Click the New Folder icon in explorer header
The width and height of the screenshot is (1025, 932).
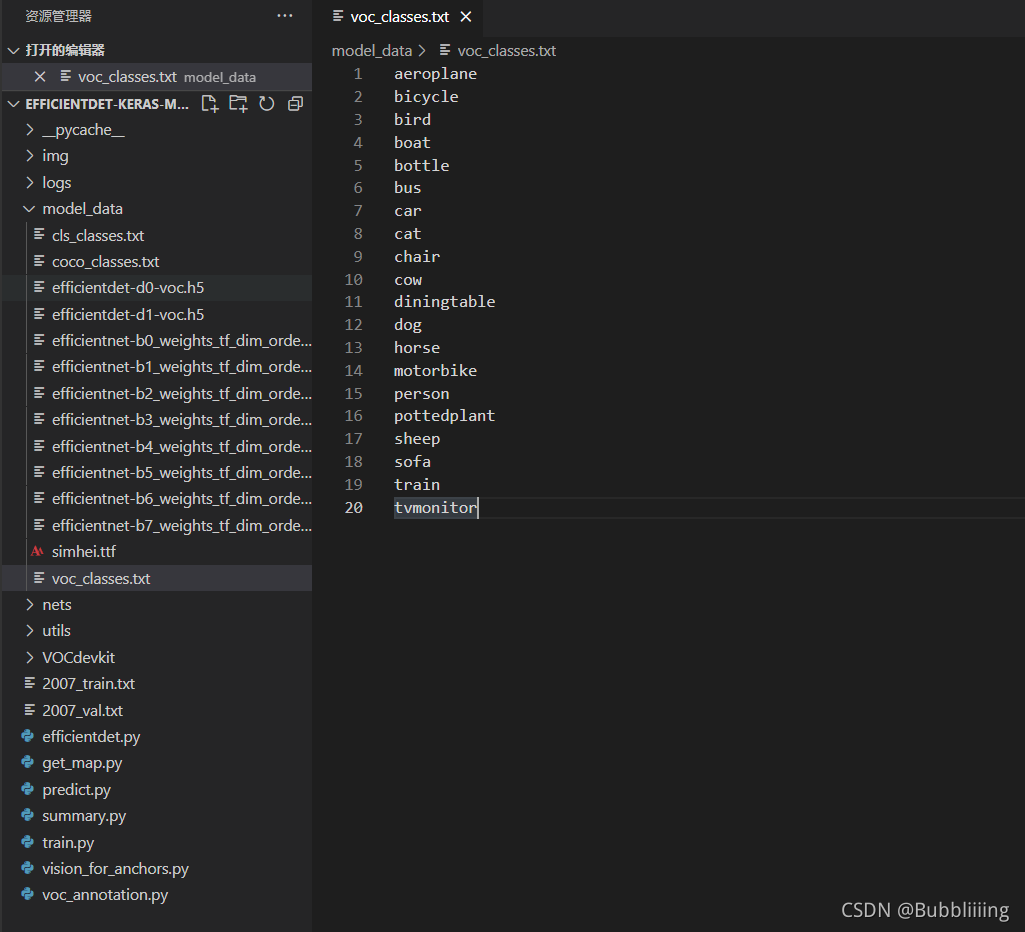click(x=239, y=104)
